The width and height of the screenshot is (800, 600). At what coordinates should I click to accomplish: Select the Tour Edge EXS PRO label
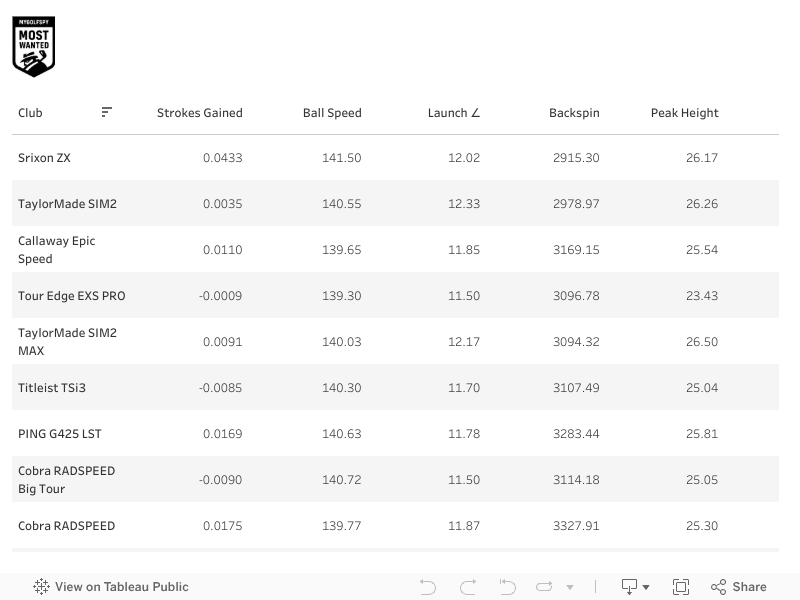(x=71, y=296)
